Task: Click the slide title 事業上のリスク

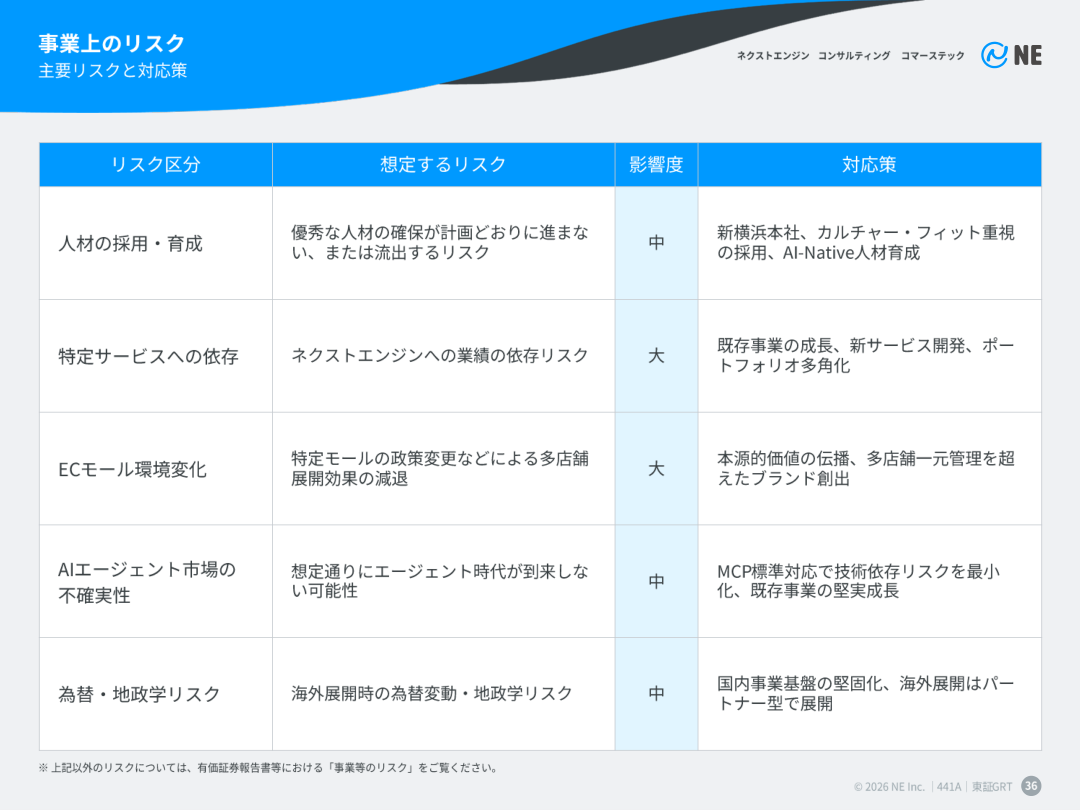Action: tap(112, 43)
